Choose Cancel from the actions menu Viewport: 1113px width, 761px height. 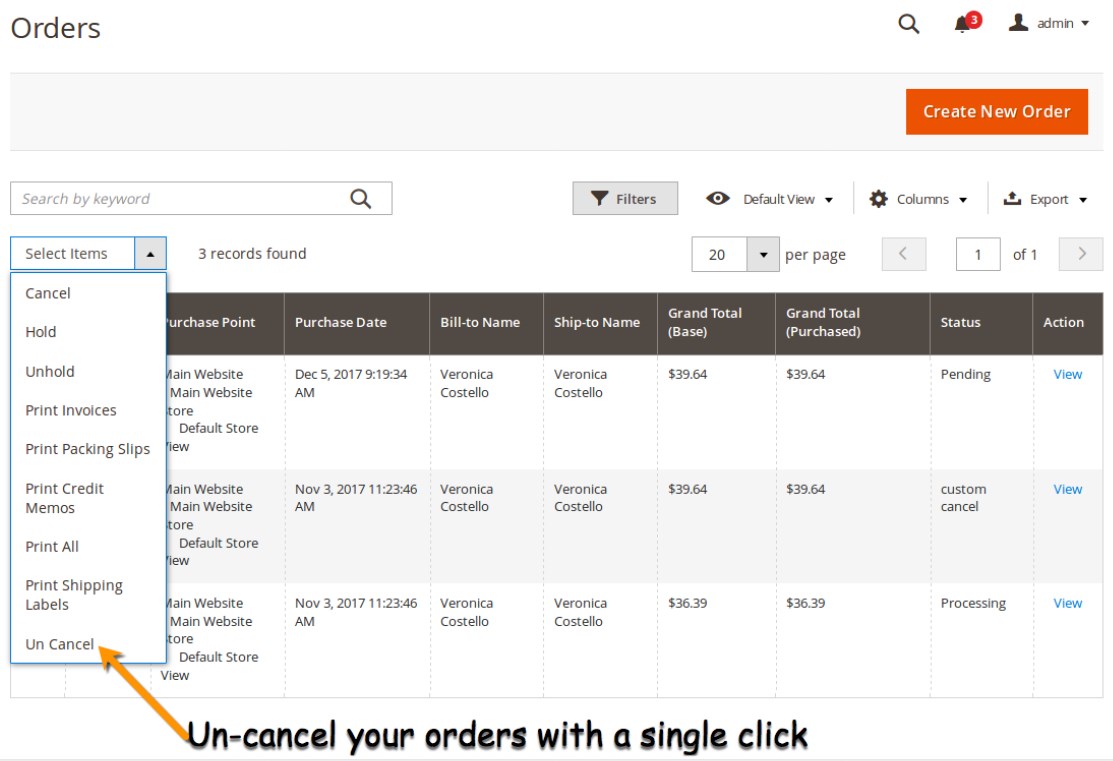[48, 293]
